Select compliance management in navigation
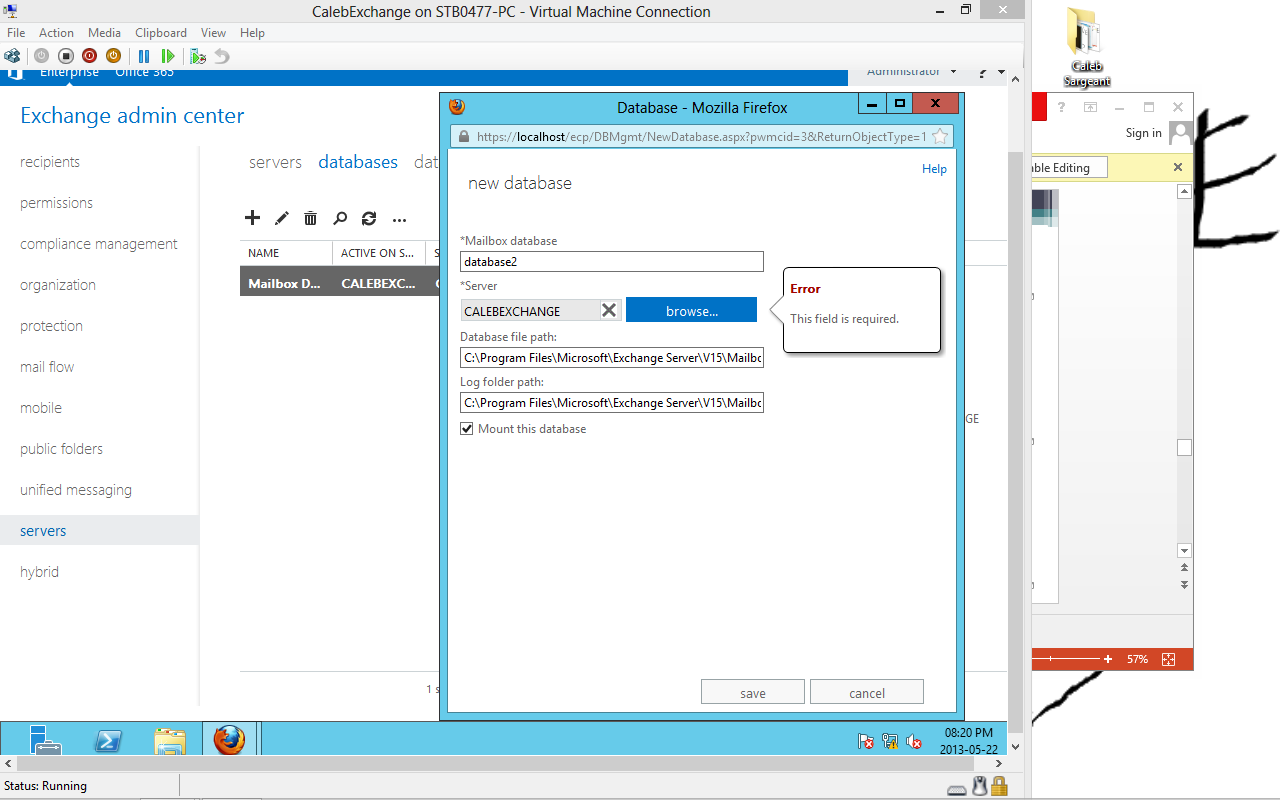This screenshot has width=1280, height=800. 99,244
